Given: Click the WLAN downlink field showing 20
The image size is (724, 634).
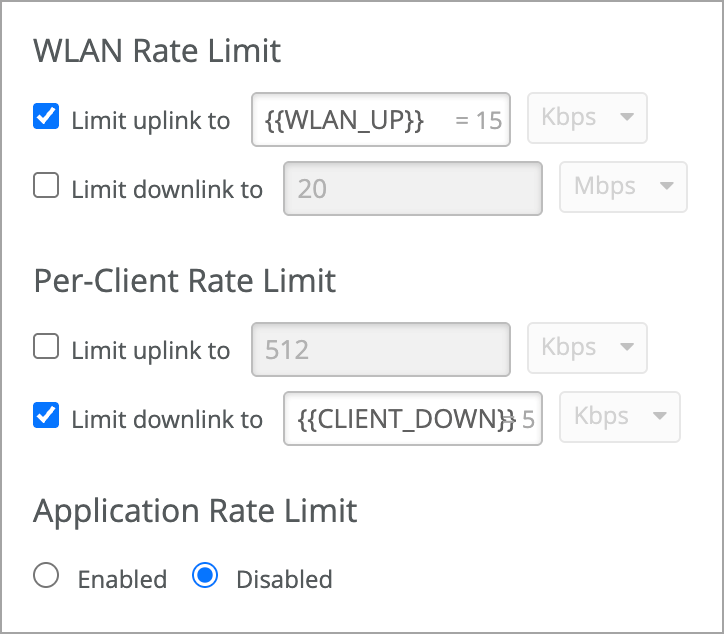Looking at the screenshot, I should click(x=412, y=188).
